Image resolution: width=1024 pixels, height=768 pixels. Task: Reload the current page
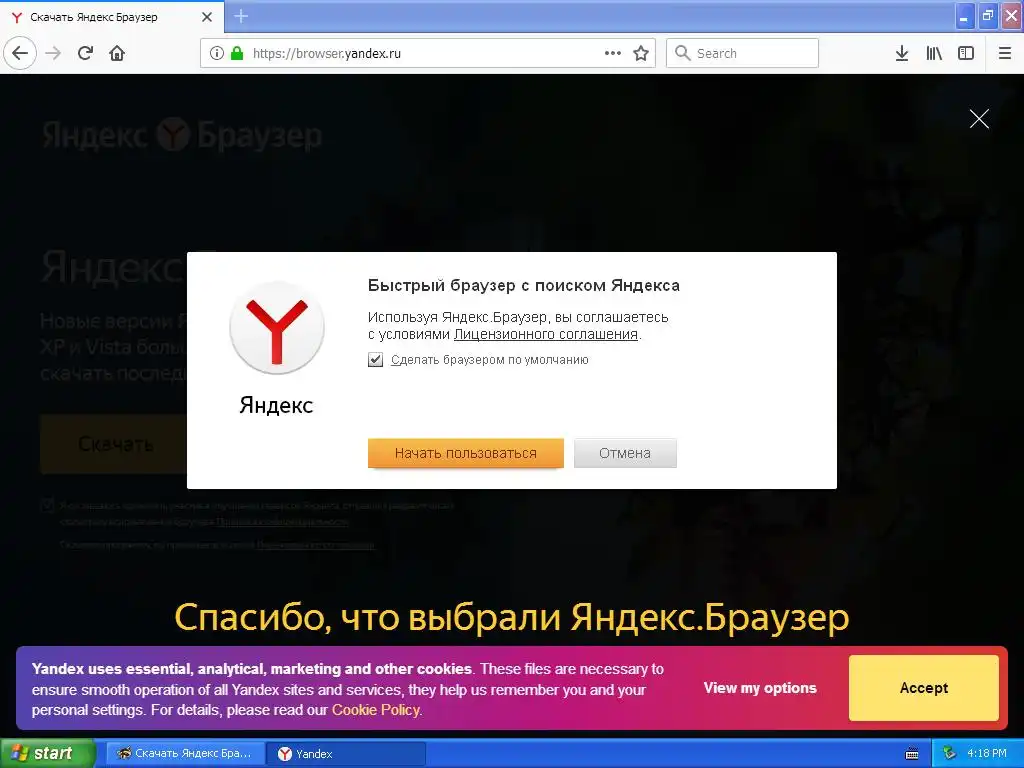(86, 53)
